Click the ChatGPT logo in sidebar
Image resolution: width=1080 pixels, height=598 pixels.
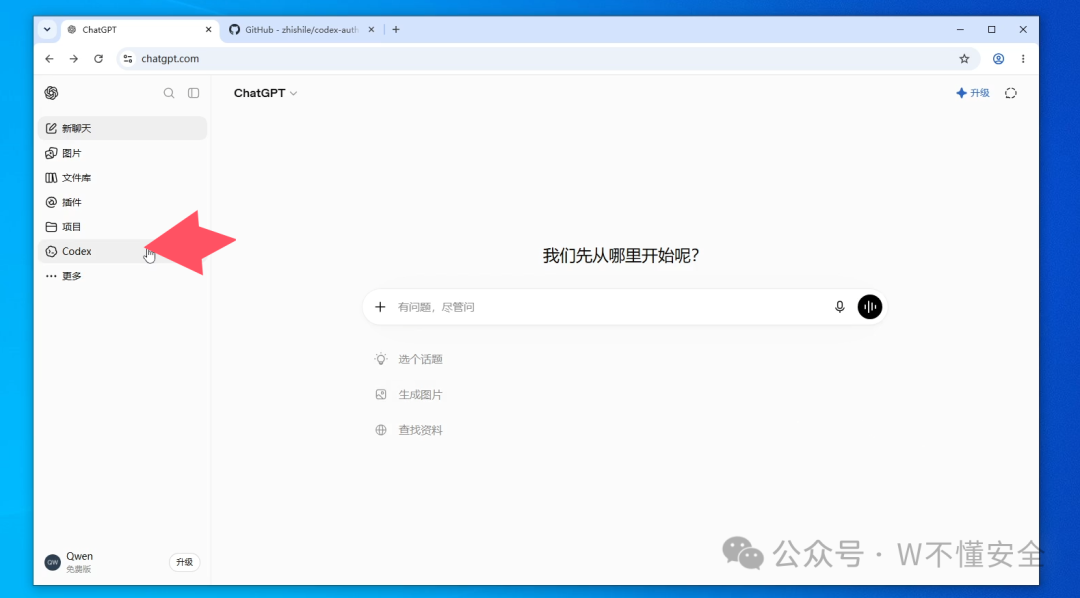(51, 93)
